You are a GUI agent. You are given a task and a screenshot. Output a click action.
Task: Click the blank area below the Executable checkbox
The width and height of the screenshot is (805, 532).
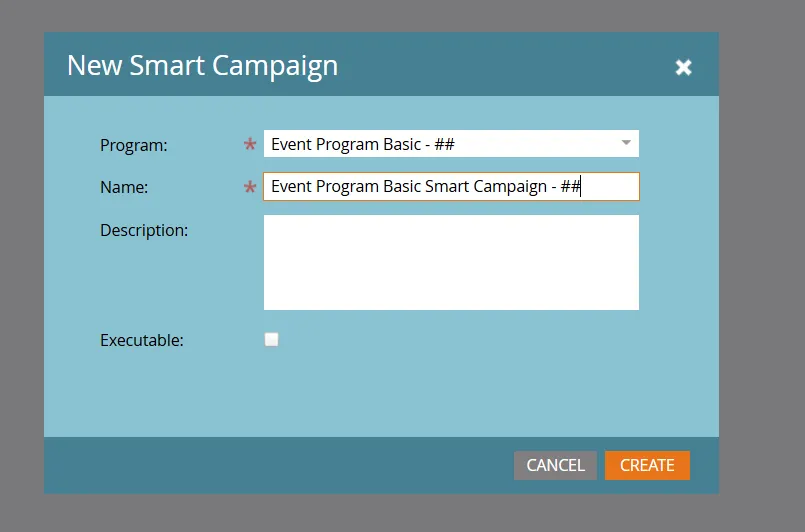click(x=380, y=395)
